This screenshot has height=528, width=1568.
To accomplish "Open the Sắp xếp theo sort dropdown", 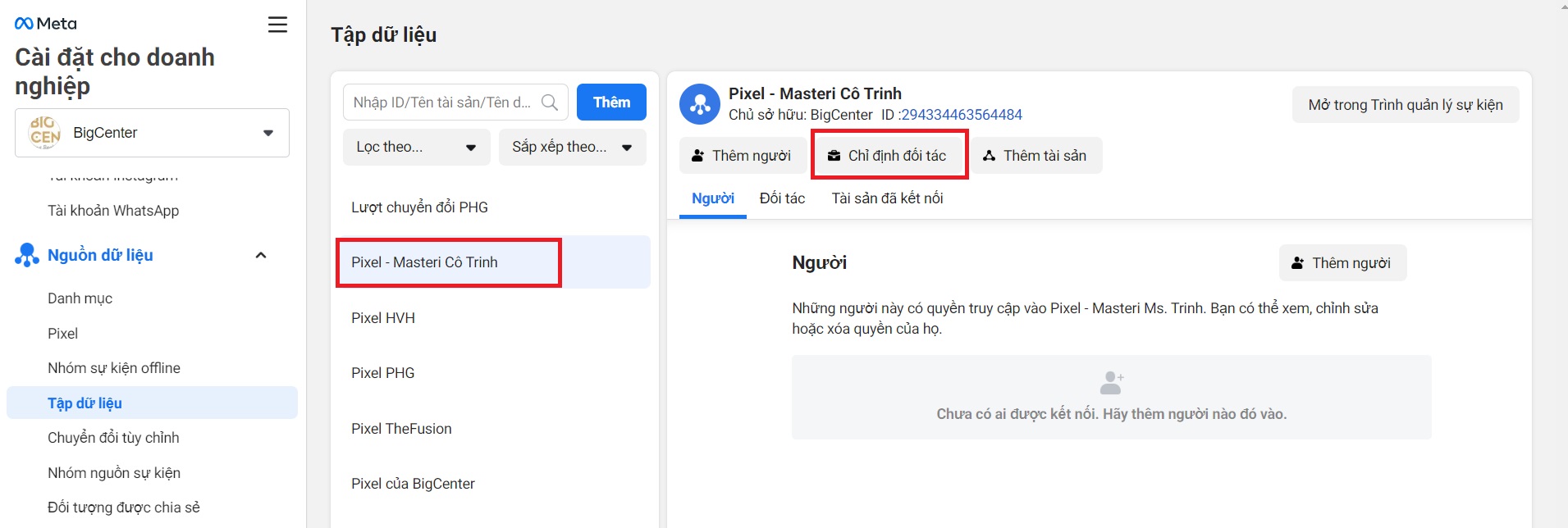I will coord(573,148).
